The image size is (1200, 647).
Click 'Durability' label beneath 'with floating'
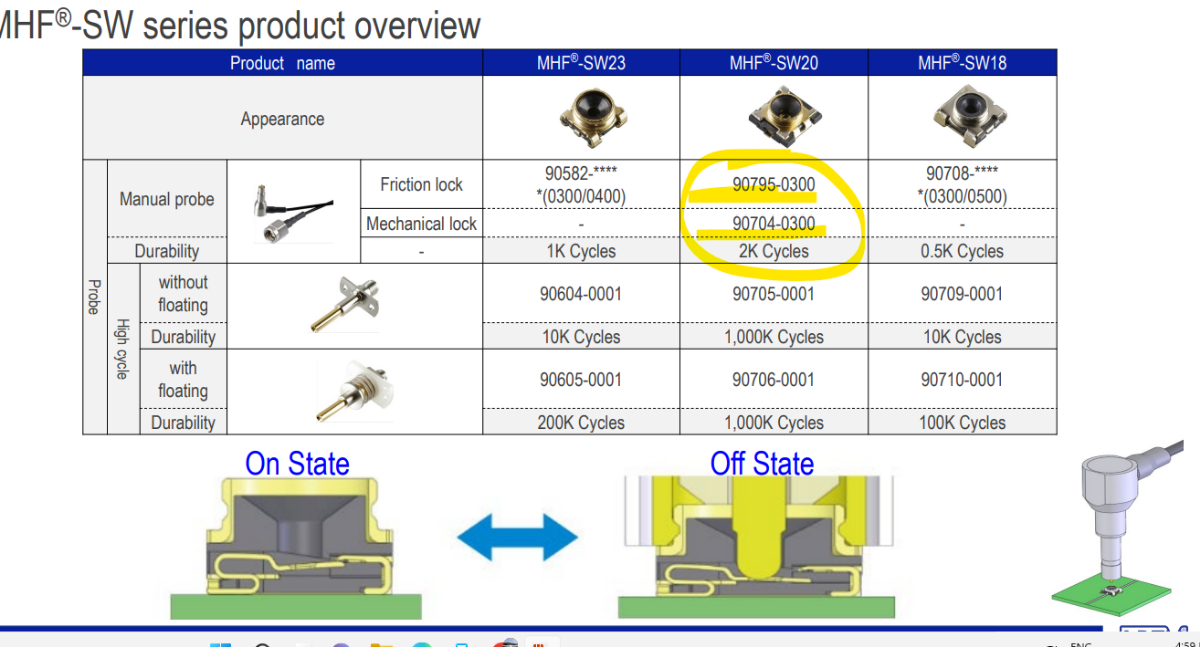click(183, 423)
